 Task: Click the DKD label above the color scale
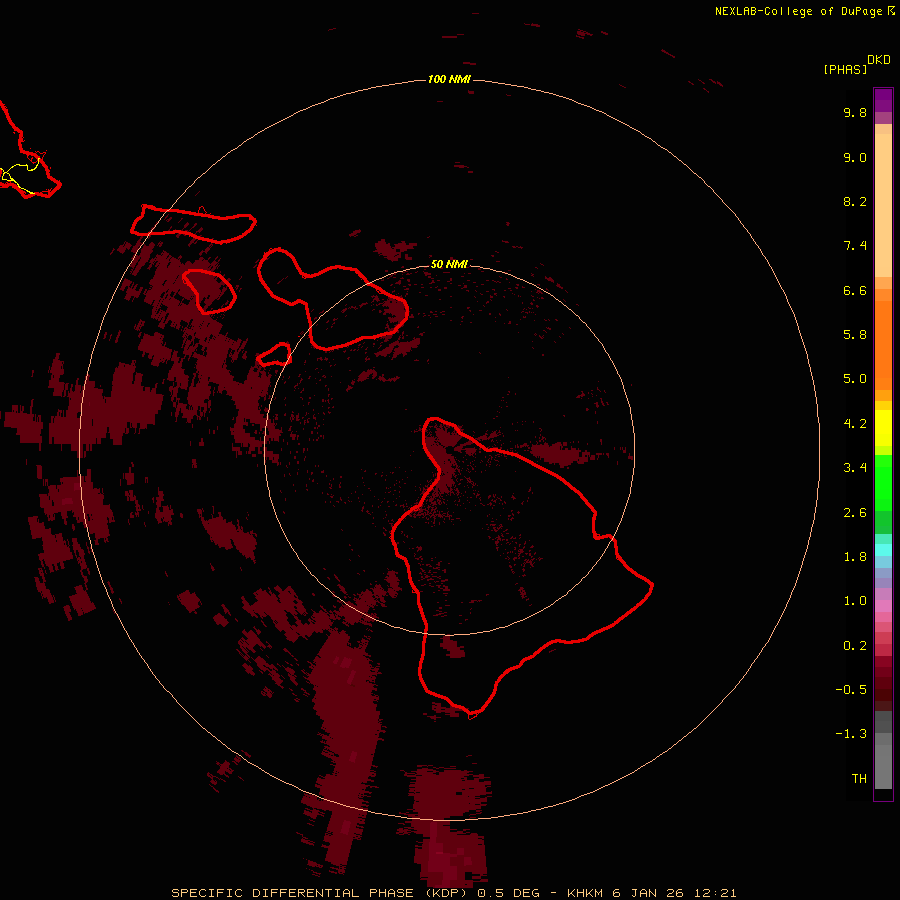(879, 60)
